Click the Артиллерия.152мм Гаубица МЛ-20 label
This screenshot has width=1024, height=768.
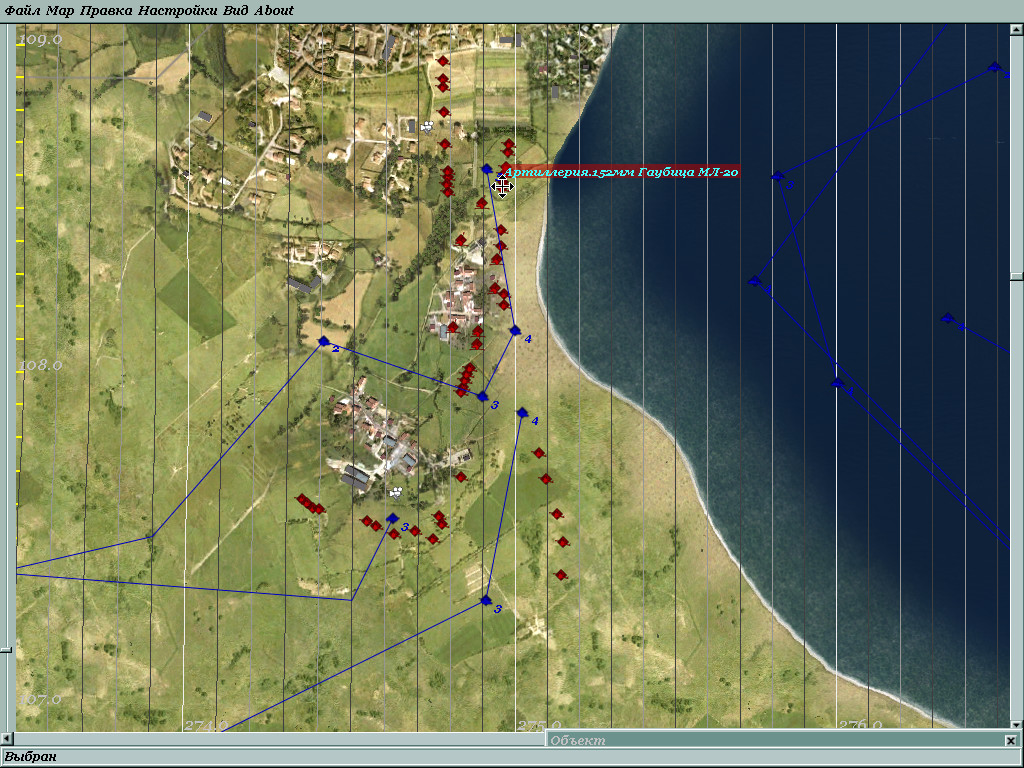[620, 172]
